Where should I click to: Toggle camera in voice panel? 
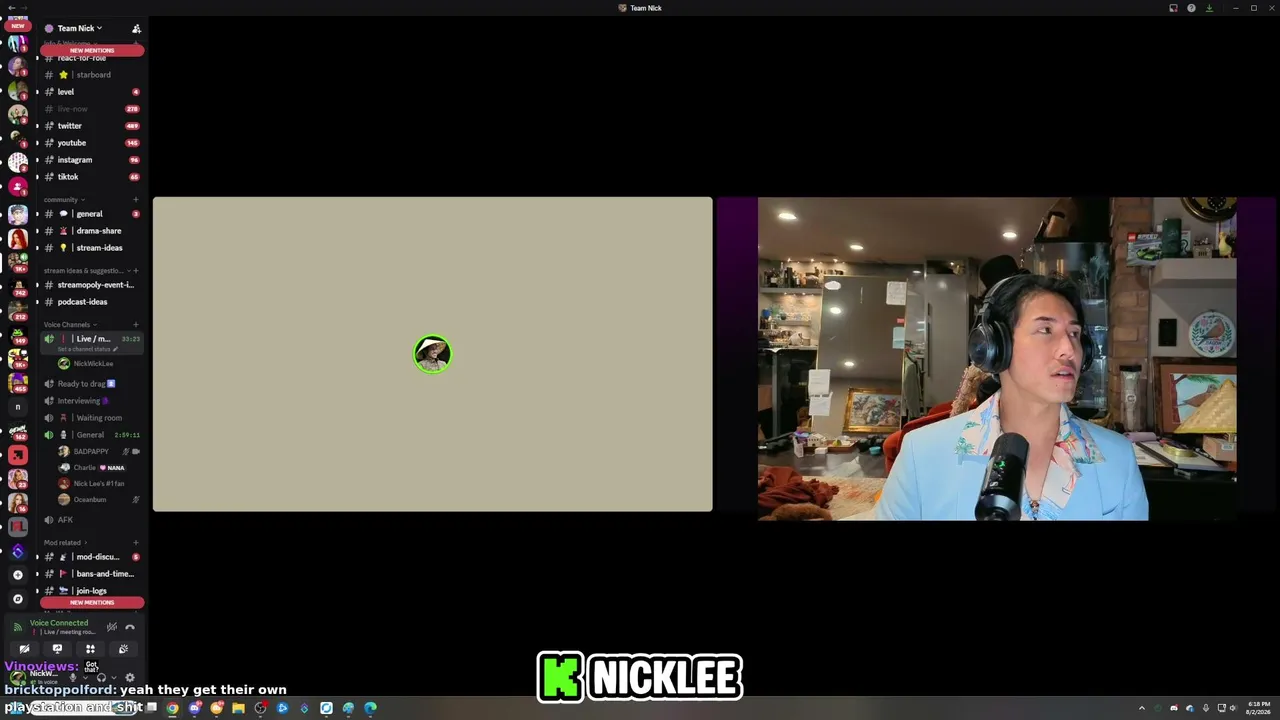click(x=24, y=649)
